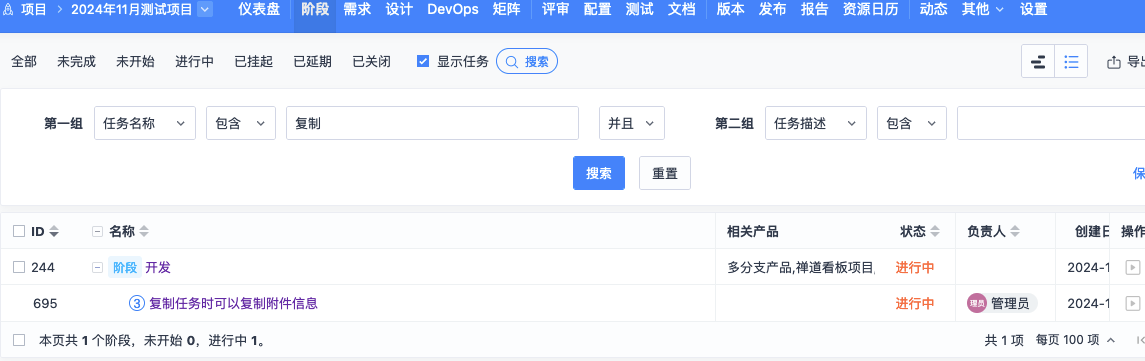
Task: Sort by 负责人 column arrows
Action: (x=1015, y=232)
